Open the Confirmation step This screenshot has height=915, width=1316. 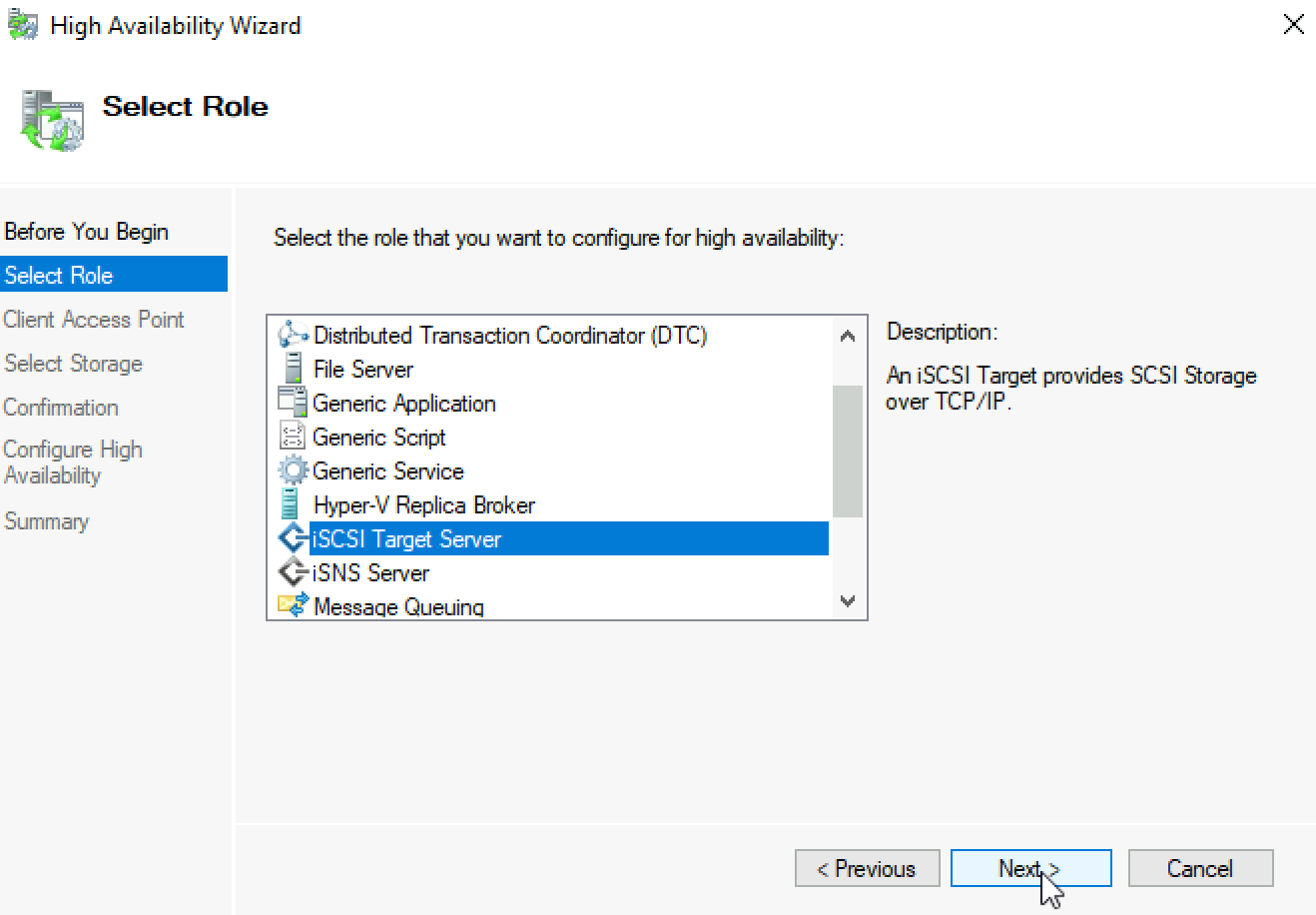coord(61,408)
